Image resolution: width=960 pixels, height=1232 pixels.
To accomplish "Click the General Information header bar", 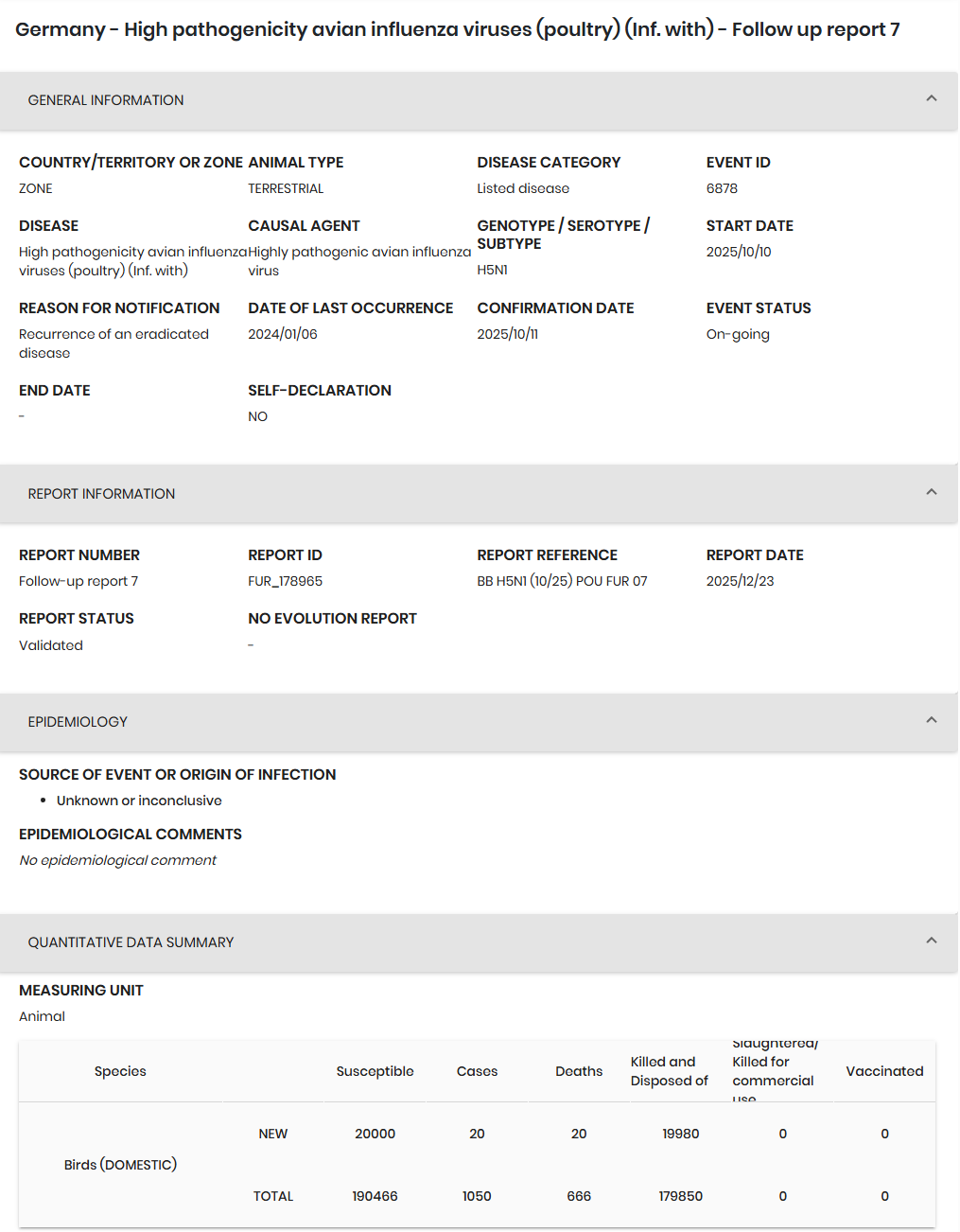I will coord(480,100).
